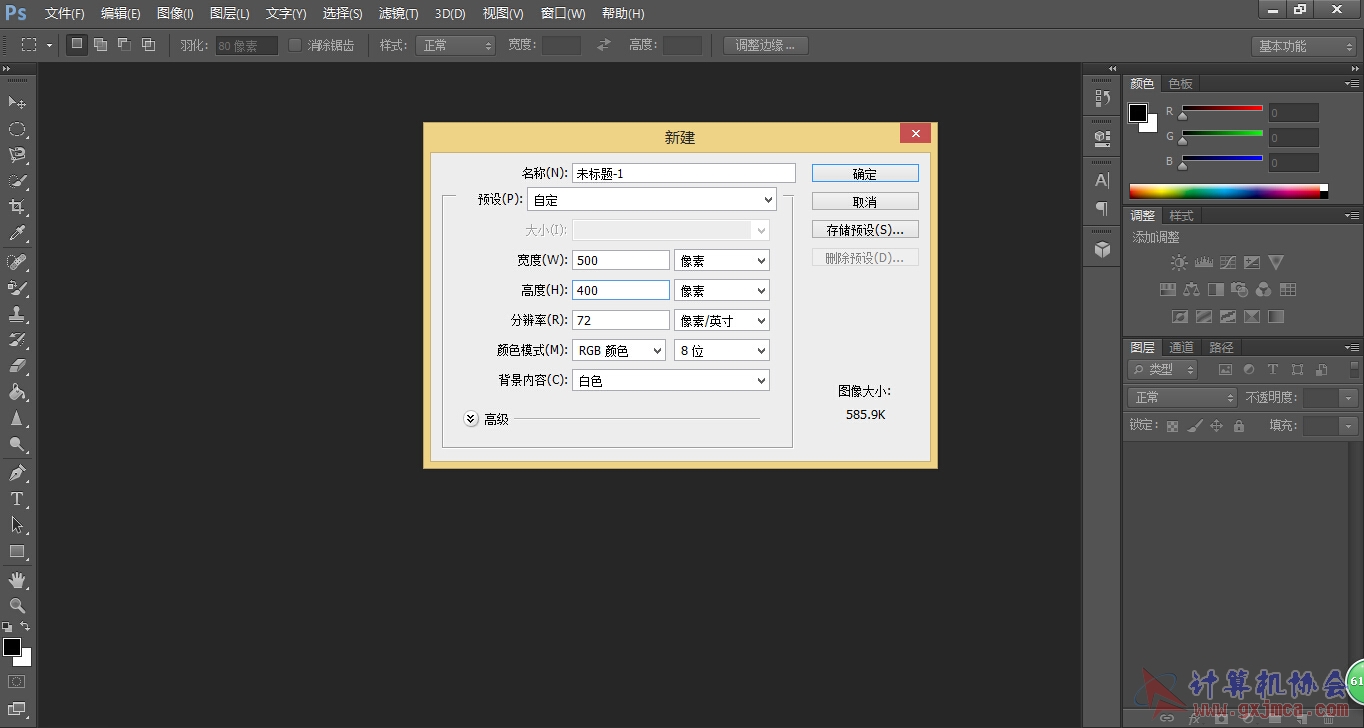Open the History panel icon
This screenshot has width=1364, height=728.
pyautogui.click(x=1102, y=98)
